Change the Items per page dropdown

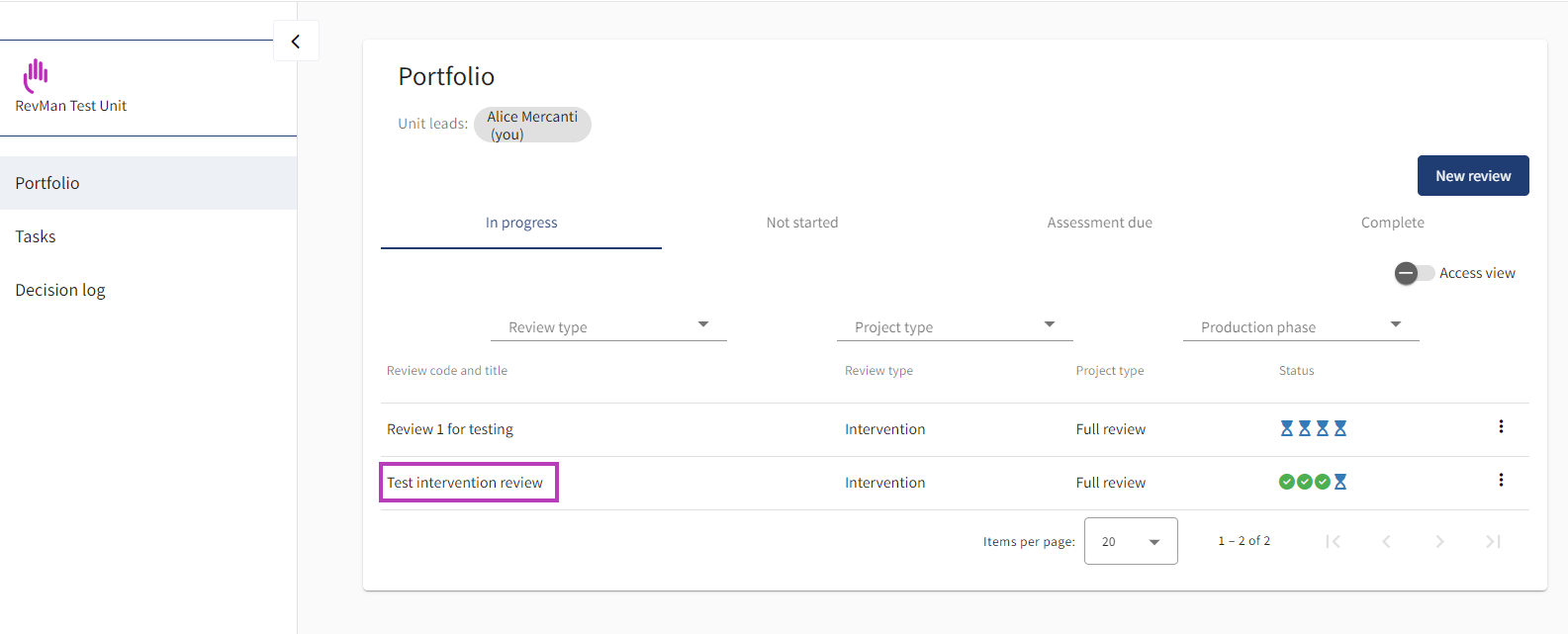(x=1131, y=541)
